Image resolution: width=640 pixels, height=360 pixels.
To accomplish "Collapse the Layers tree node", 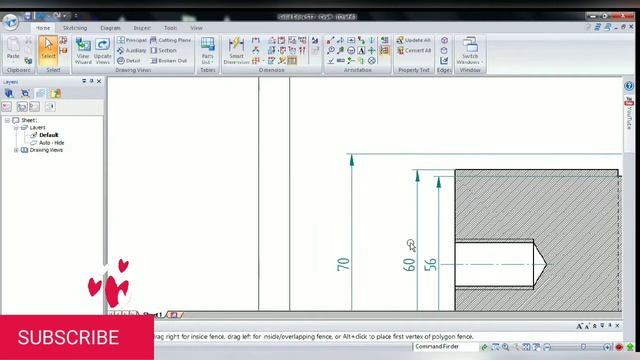I will point(16,128).
